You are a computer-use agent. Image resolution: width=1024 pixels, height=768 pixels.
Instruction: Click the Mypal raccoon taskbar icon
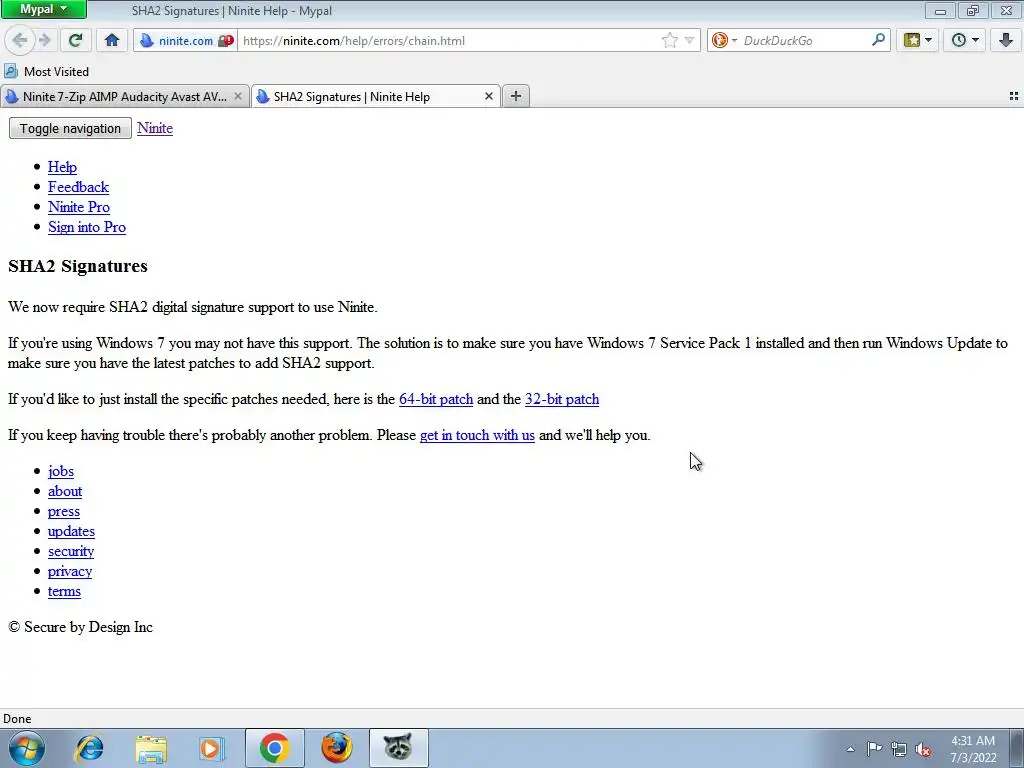pyautogui.click(x=398, y=748)
